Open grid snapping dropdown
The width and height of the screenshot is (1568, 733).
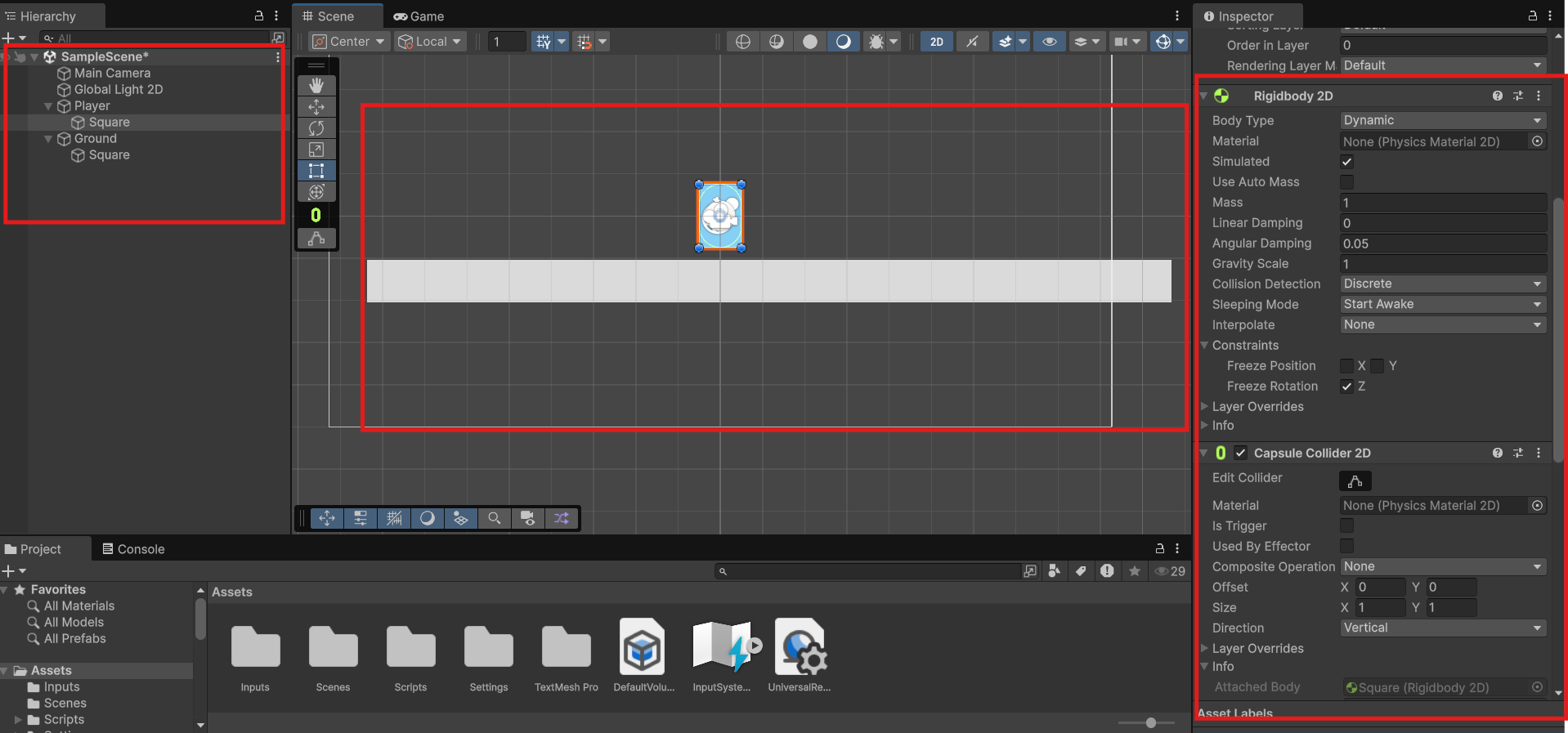click(x=603, y=42)
